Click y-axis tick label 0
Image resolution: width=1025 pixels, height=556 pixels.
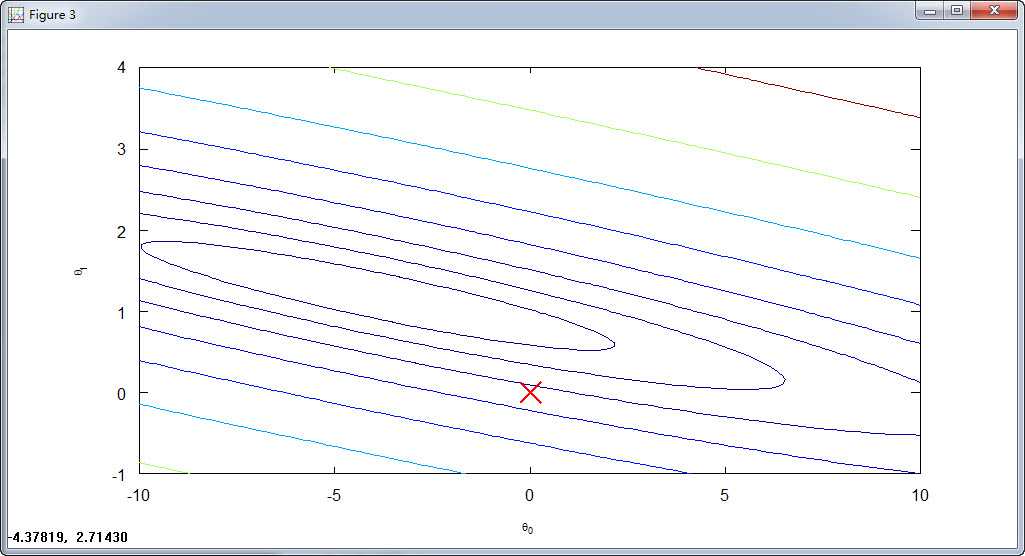click(x=122, y=394)
